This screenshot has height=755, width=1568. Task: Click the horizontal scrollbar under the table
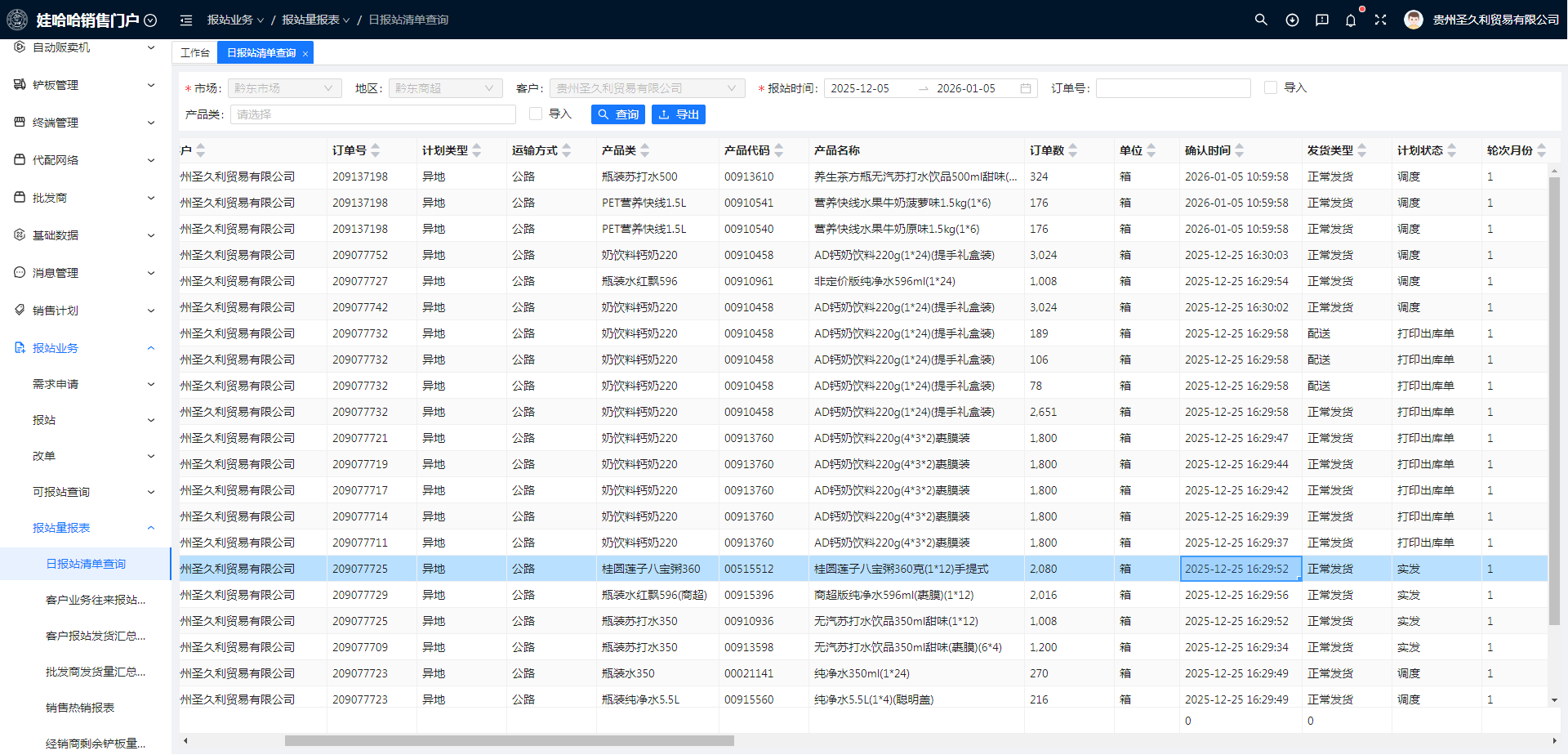(509, 741)
